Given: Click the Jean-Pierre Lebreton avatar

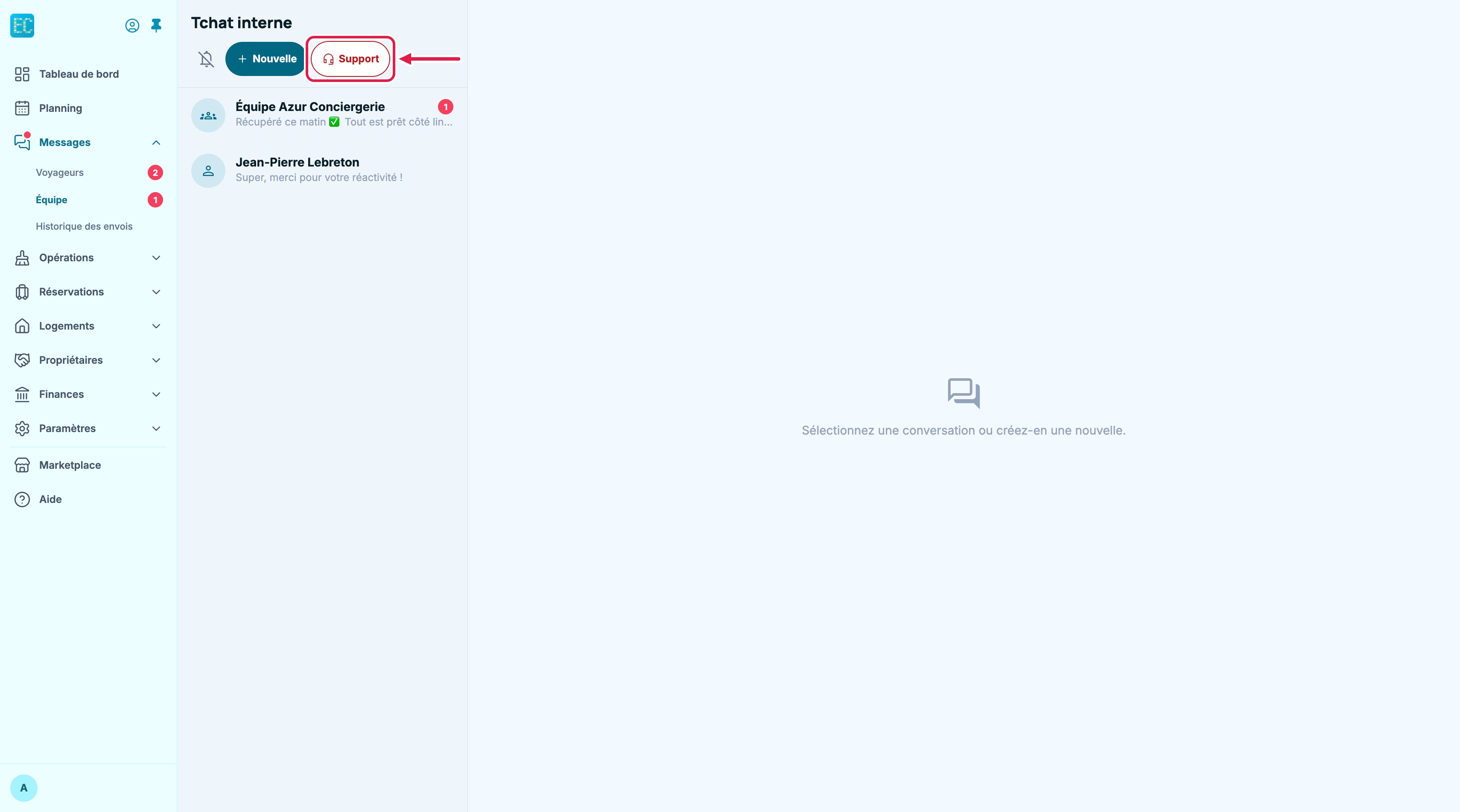Looking at the screenshot, I should (209, 171).
